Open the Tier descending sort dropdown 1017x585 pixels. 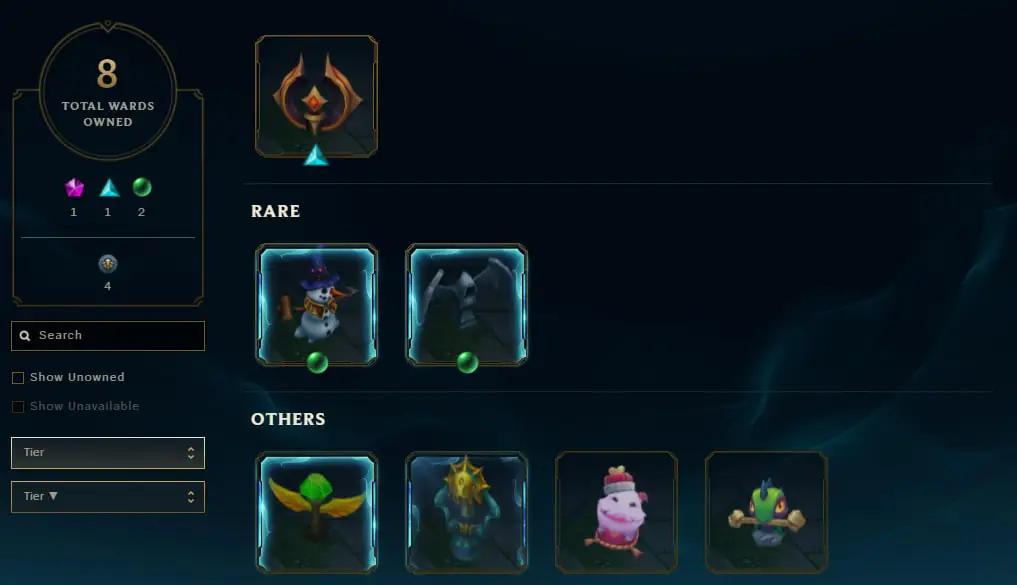(108, 497)
